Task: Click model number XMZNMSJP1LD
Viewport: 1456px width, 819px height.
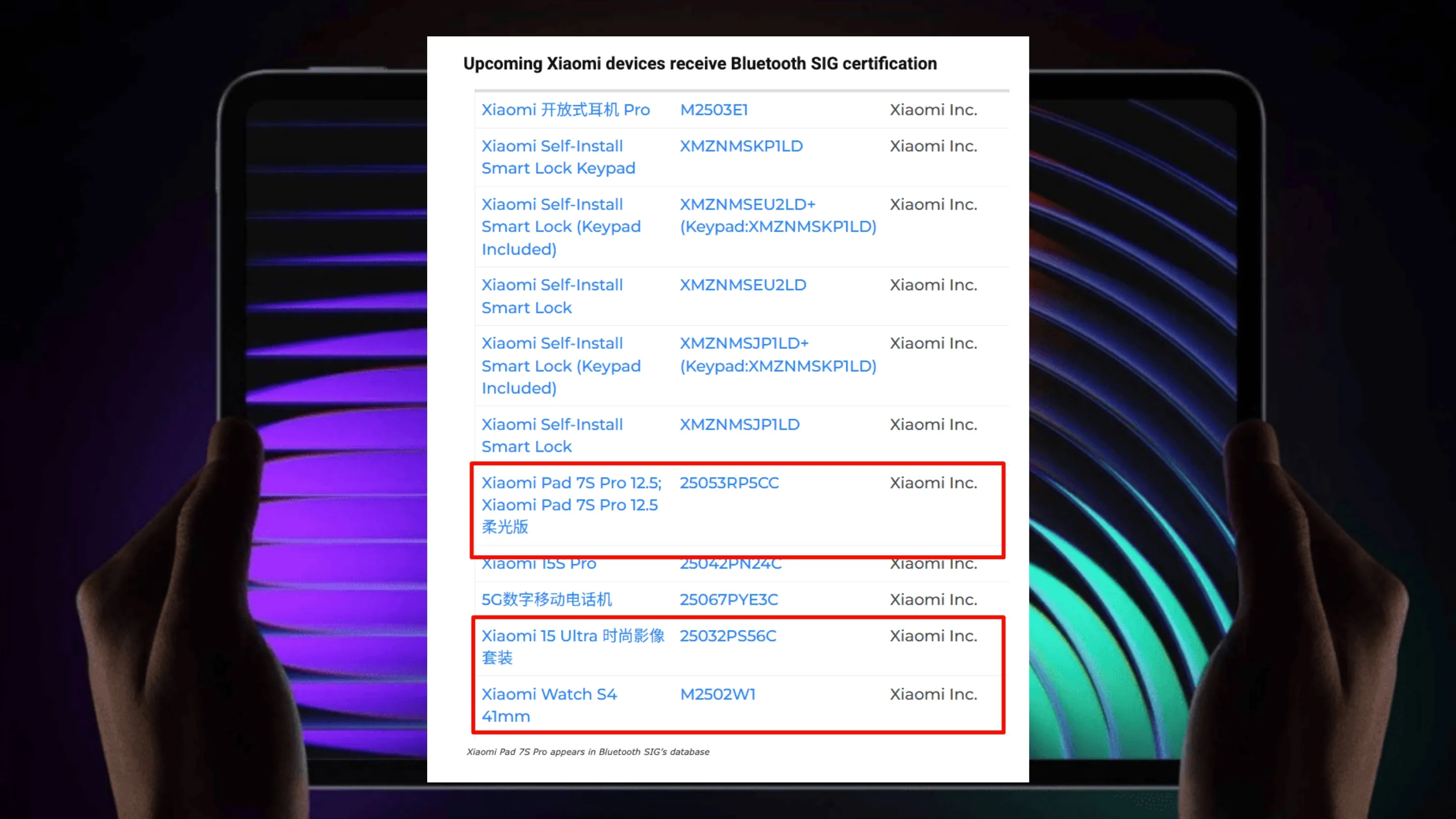Action: 739,425
